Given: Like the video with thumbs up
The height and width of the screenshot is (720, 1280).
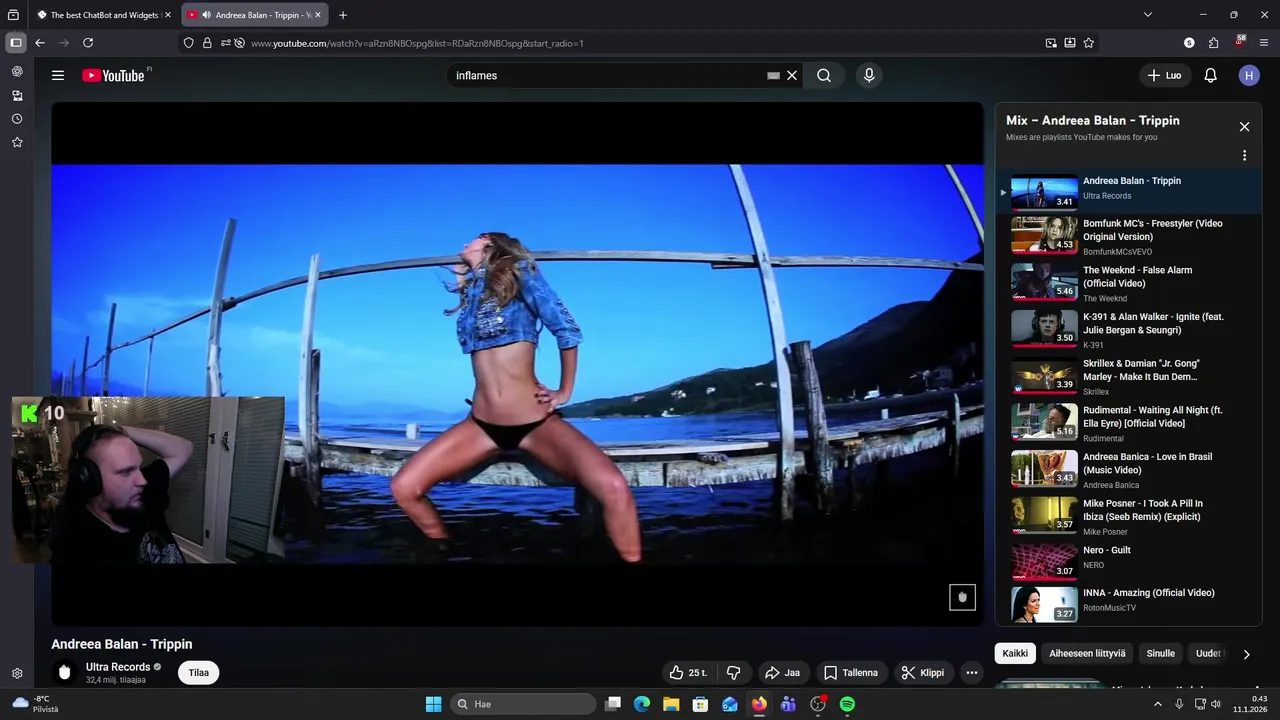Looking at the screenshot, I should (x=688, y=673).
